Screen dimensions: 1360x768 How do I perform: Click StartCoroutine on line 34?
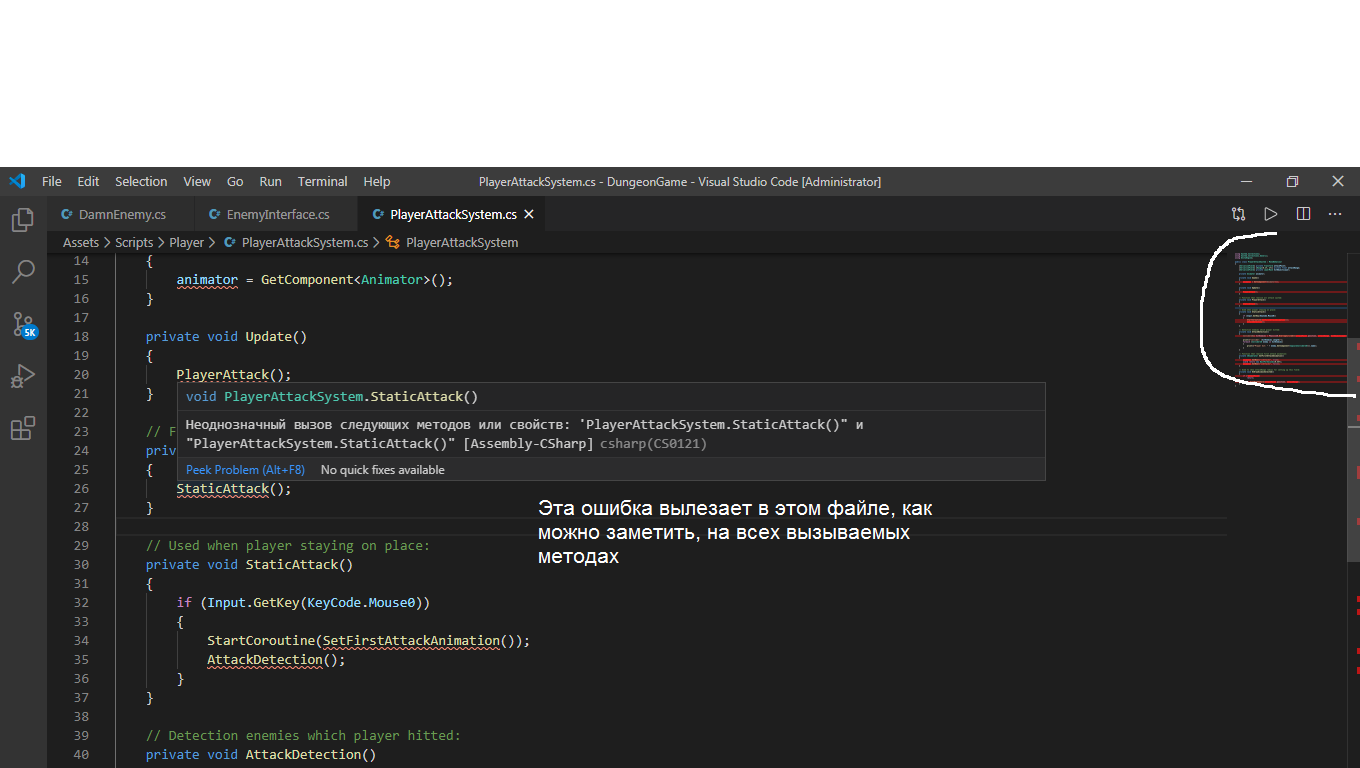pos(261,641)
